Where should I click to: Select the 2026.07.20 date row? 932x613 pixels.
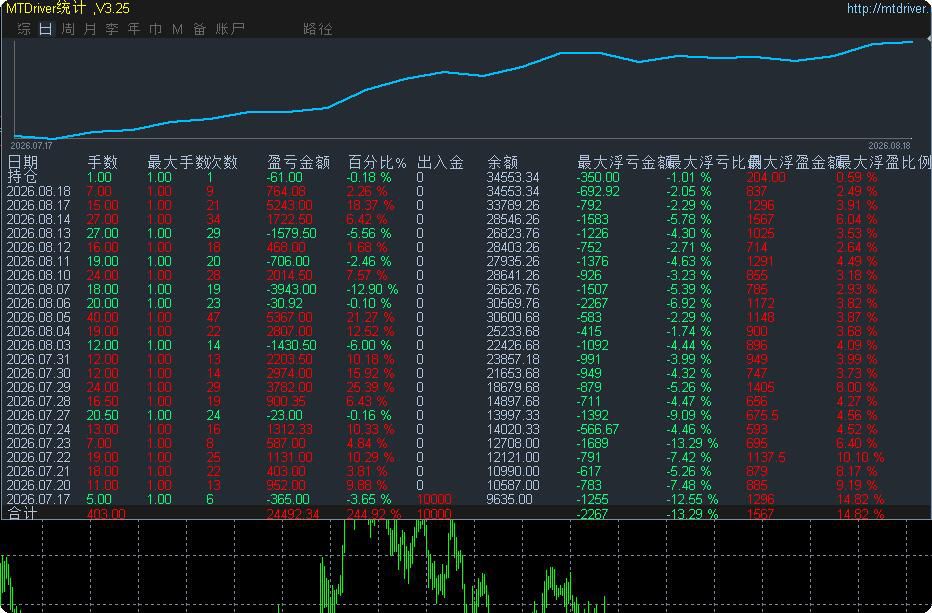(39, 485)
